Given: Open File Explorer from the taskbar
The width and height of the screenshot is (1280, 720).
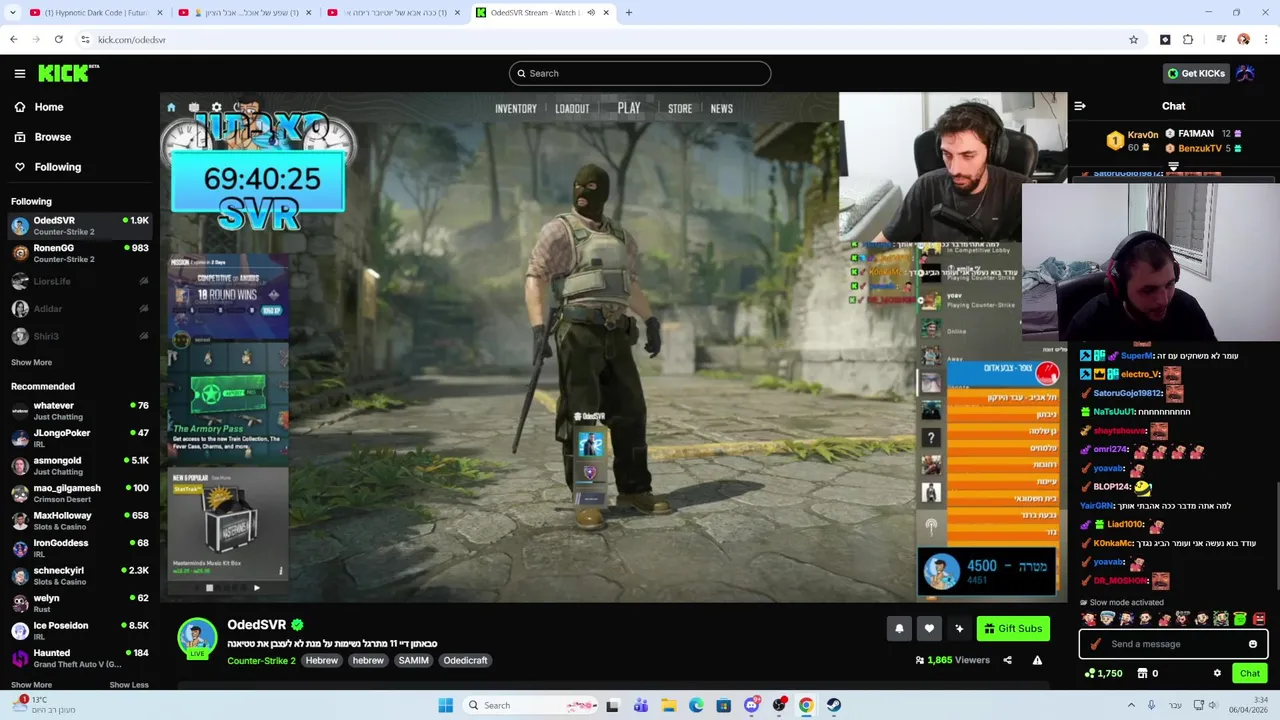Looking at the screenshot, I should coord(668,705).
